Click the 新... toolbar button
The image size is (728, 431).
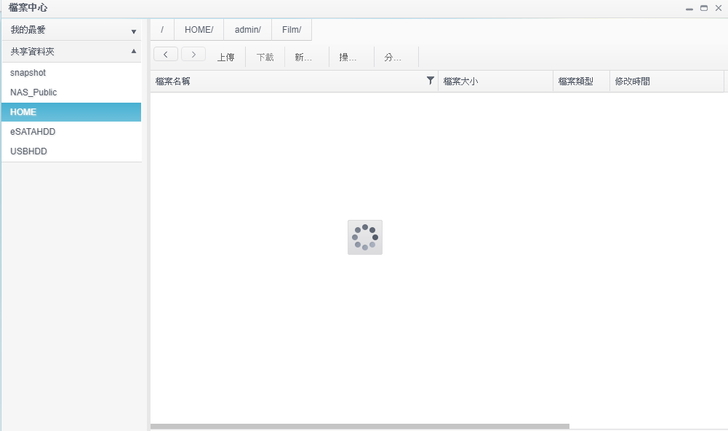tap(304, 57)
